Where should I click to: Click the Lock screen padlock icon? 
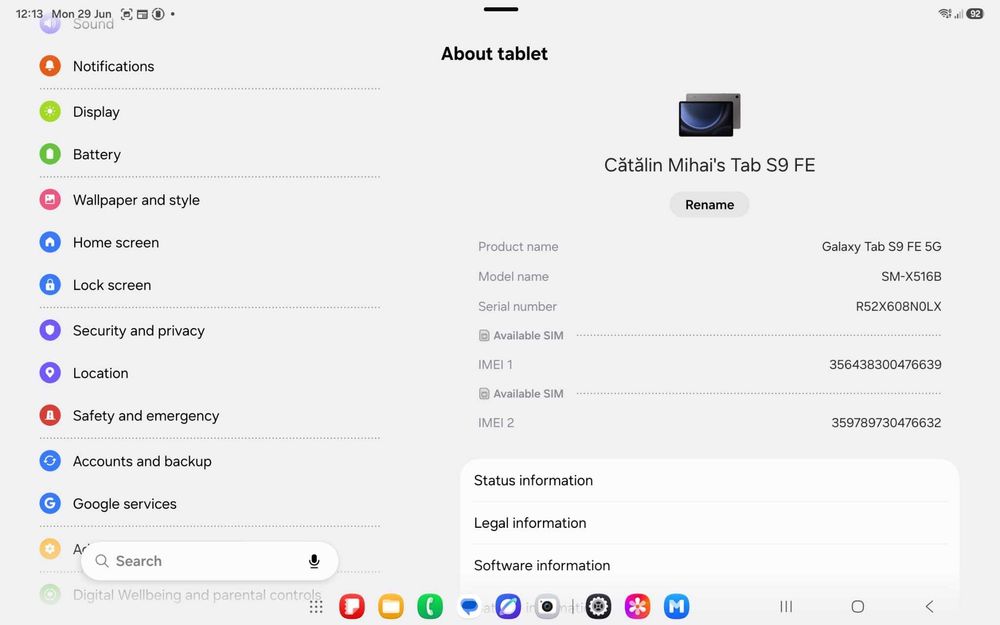pos(50,285)
